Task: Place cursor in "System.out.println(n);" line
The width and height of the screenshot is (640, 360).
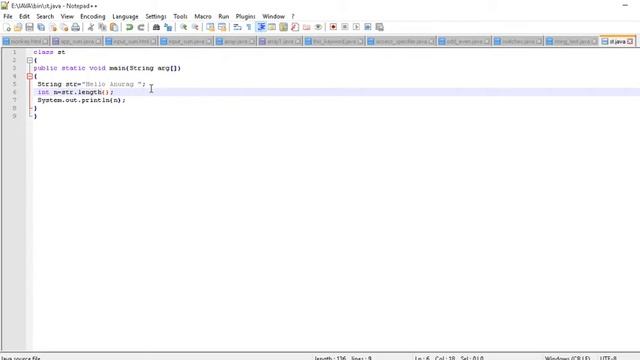Action: (x=81, y=100)
